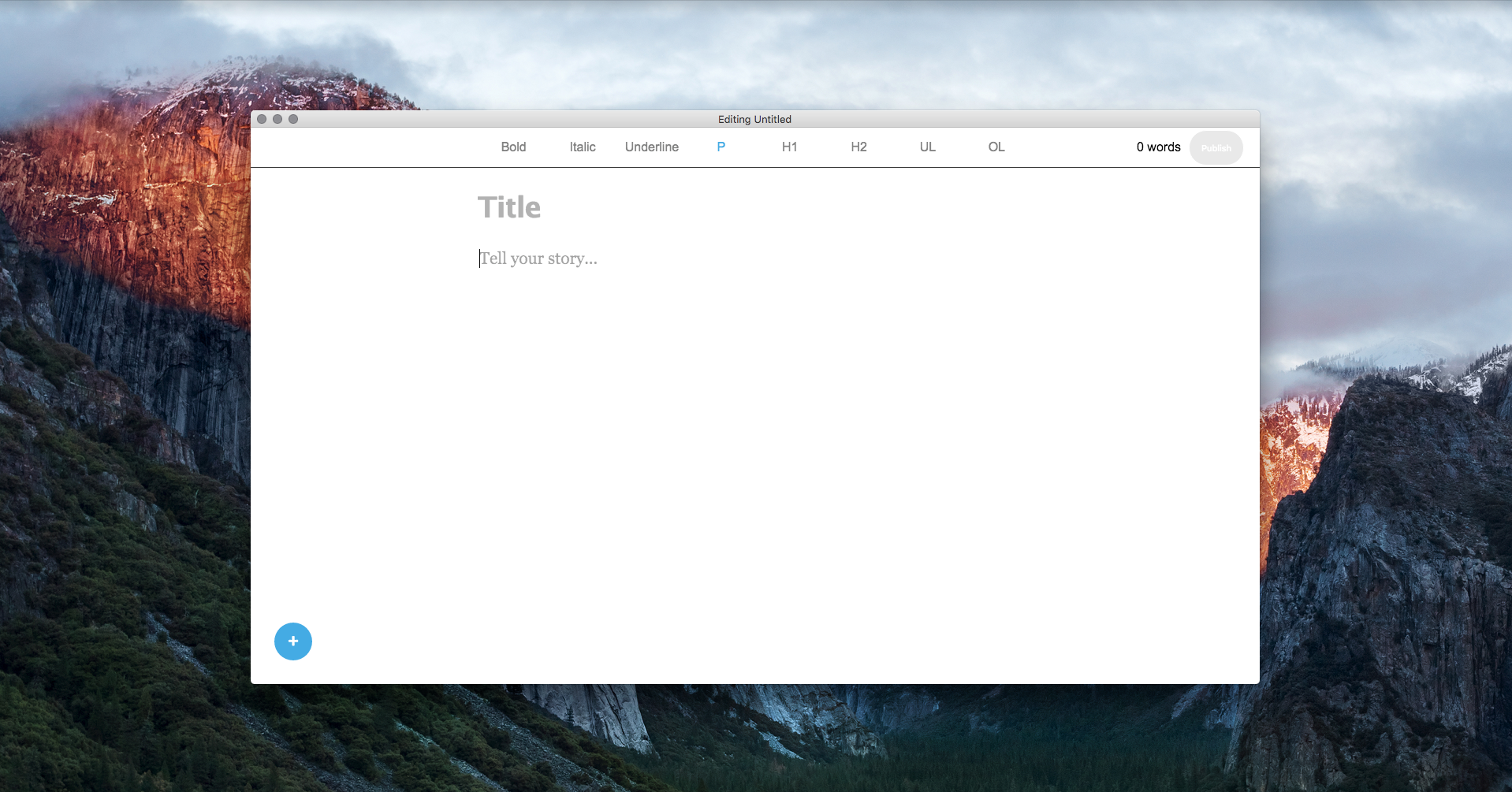Minimize the Editing Untitled window

click(x=277, y=119)
